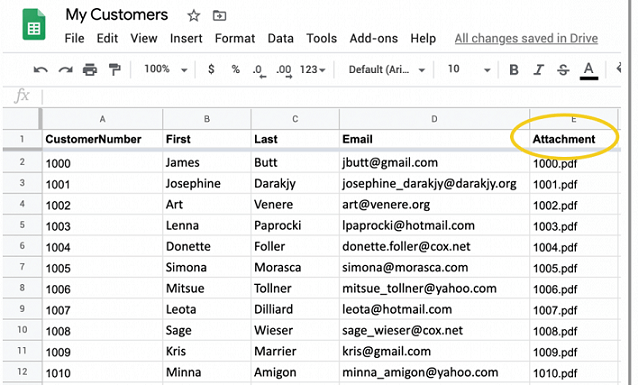638x385 pixels.
Task: Select the Paint format tool
Action: pyautogui.click(x=115, y=70)
